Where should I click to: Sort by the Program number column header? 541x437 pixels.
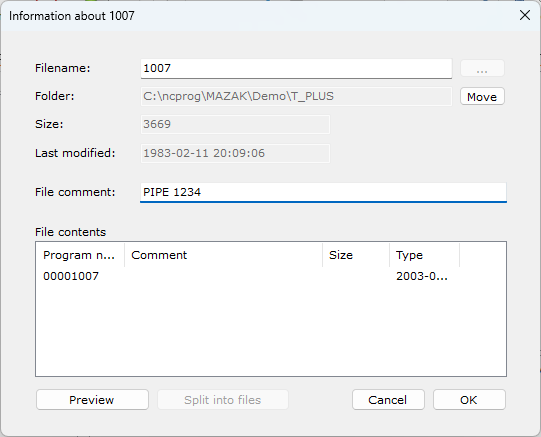click(79, 255)
